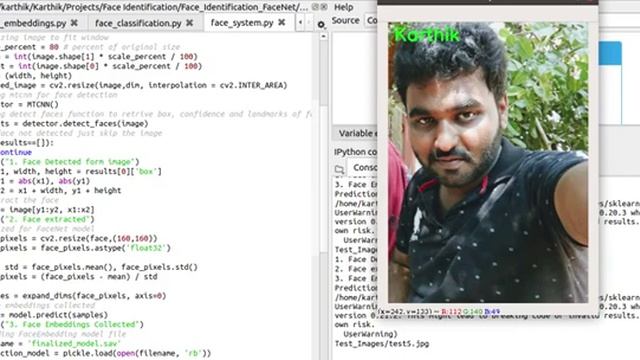The image size is (640, 360).
Task: Click the Source label in Help pane
Action: point(346,20)
